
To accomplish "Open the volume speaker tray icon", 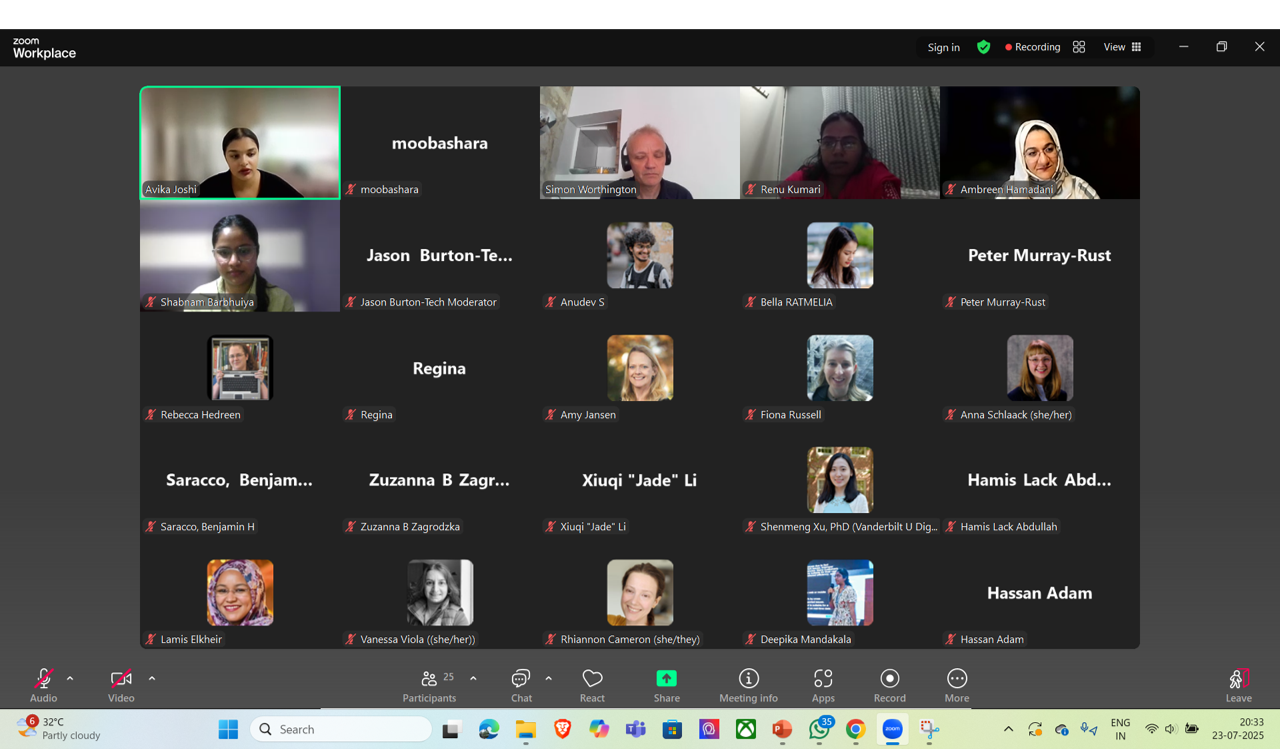I will click(1170, 729).
